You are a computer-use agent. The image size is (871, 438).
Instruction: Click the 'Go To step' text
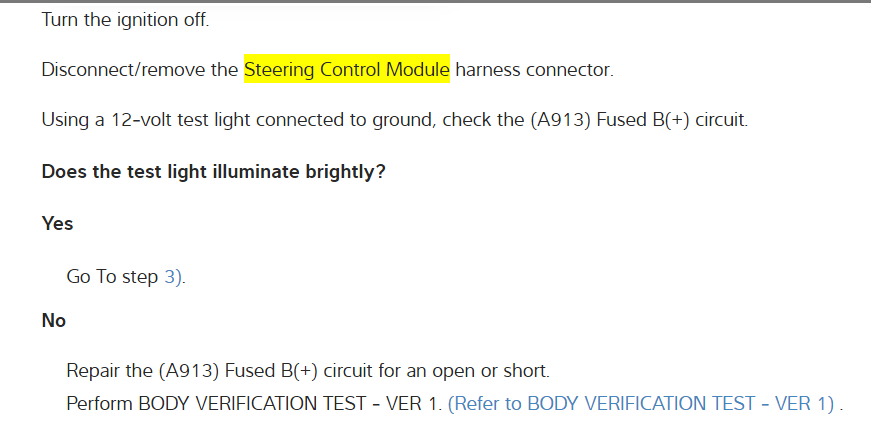[112, 278]
